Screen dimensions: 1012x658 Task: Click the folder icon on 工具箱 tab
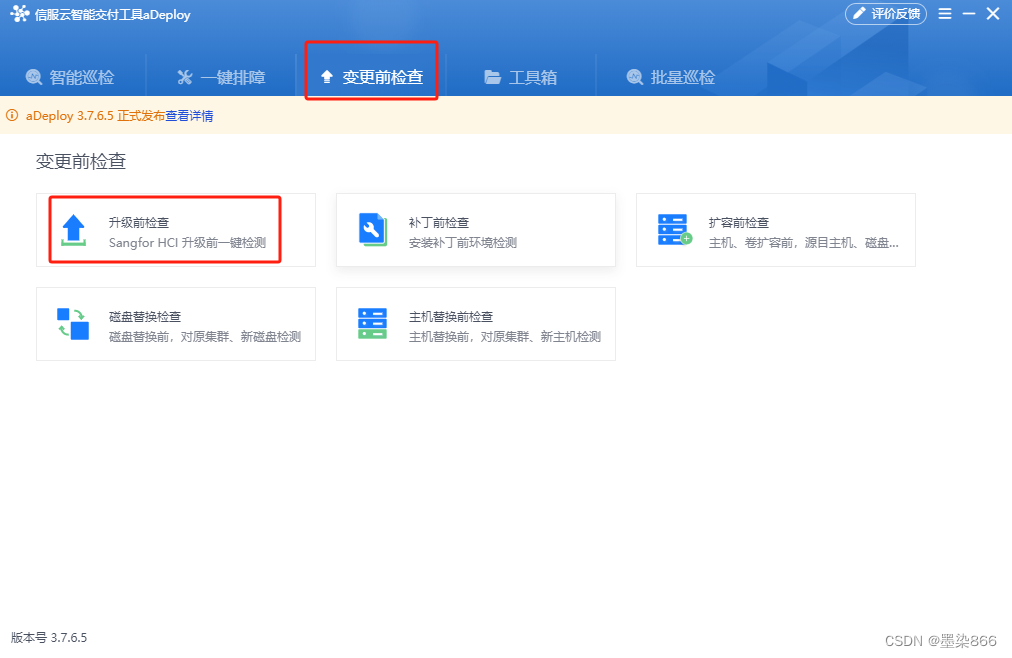point(492,77)
